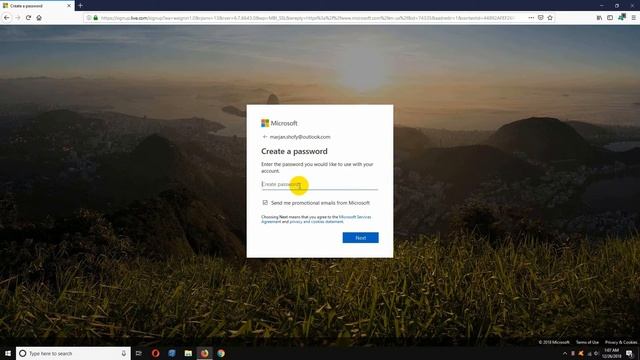This screenshot has width=640, height=360.
Task: Go back via arrow beside the email address
Action: [265, 137]
